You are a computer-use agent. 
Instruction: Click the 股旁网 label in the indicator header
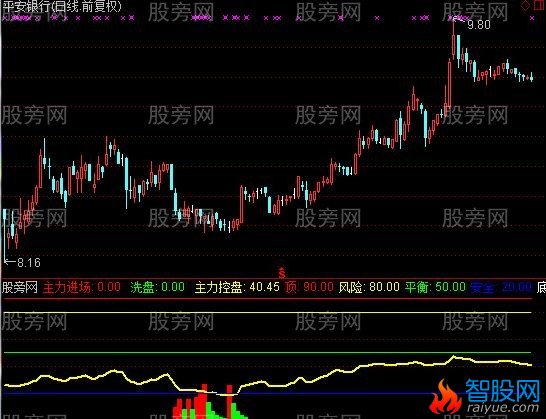click(x=20, y=288)
